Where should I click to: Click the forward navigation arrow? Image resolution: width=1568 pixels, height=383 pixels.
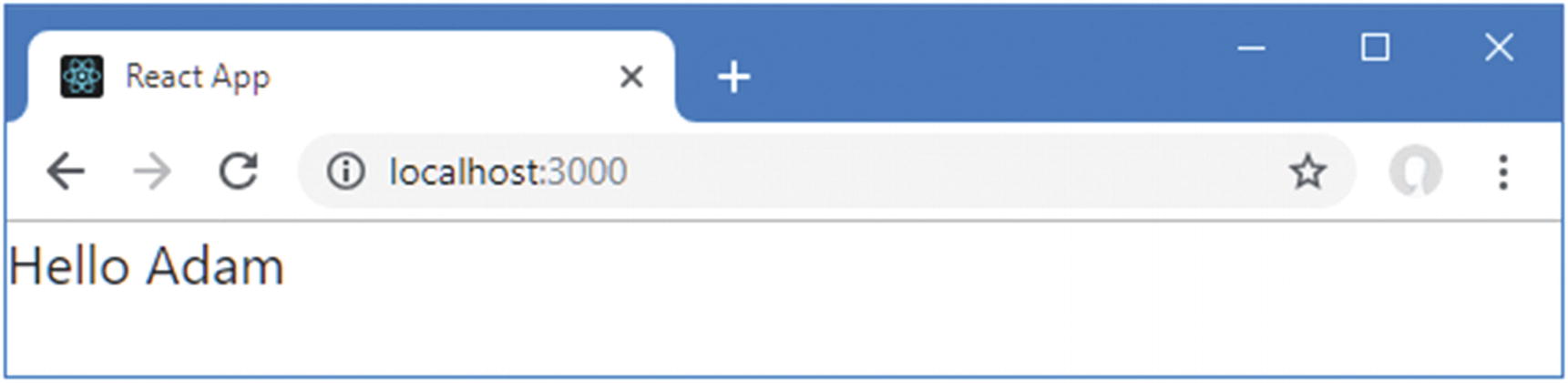coord(151,171)
